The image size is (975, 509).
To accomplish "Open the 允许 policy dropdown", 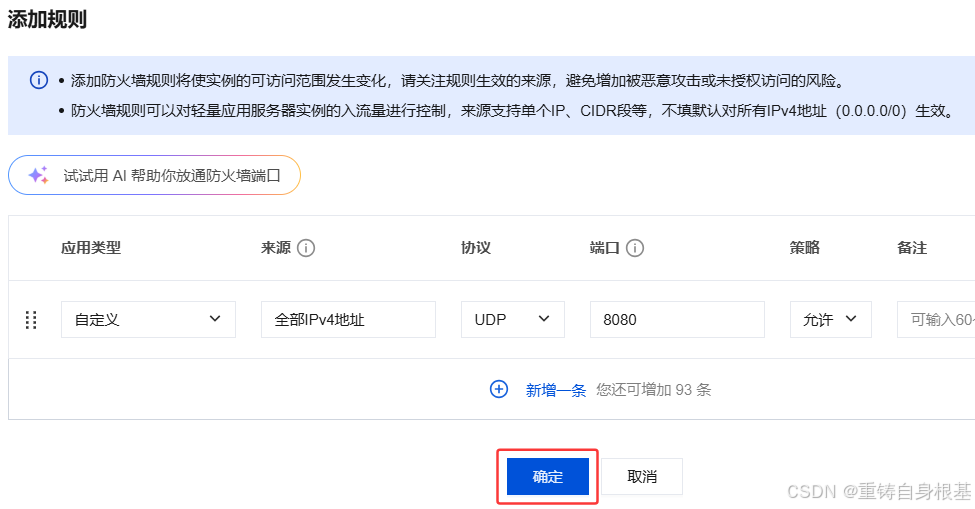I will pos(830,320).
